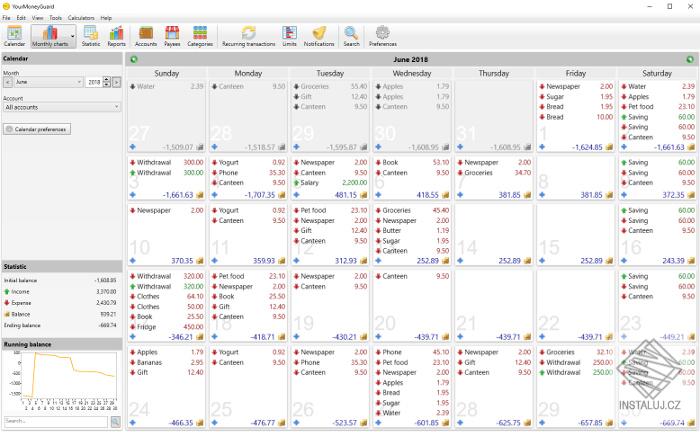This screenshot has width=700, height=432.
Task: Open the Help menu
Action: (106, 18)
